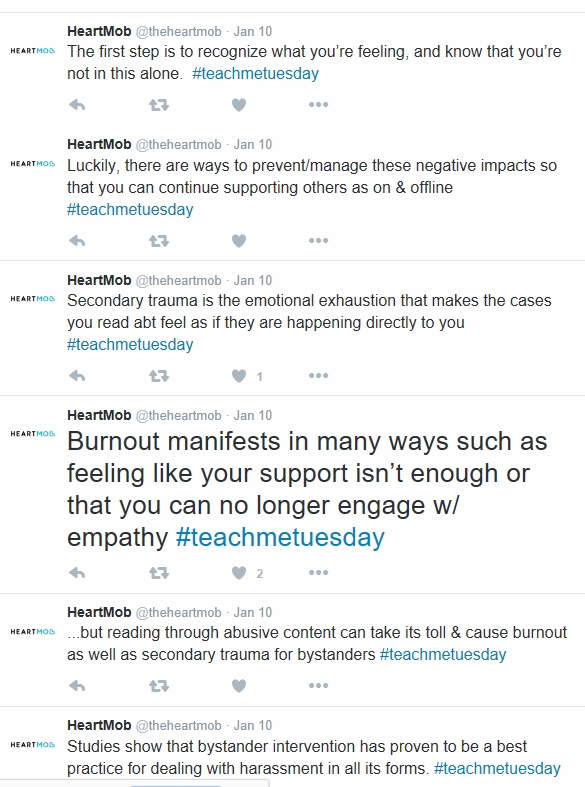Open more options on the 'Luckily' tweet
This screenshot has width=585, height=787.
pos(318,240)
